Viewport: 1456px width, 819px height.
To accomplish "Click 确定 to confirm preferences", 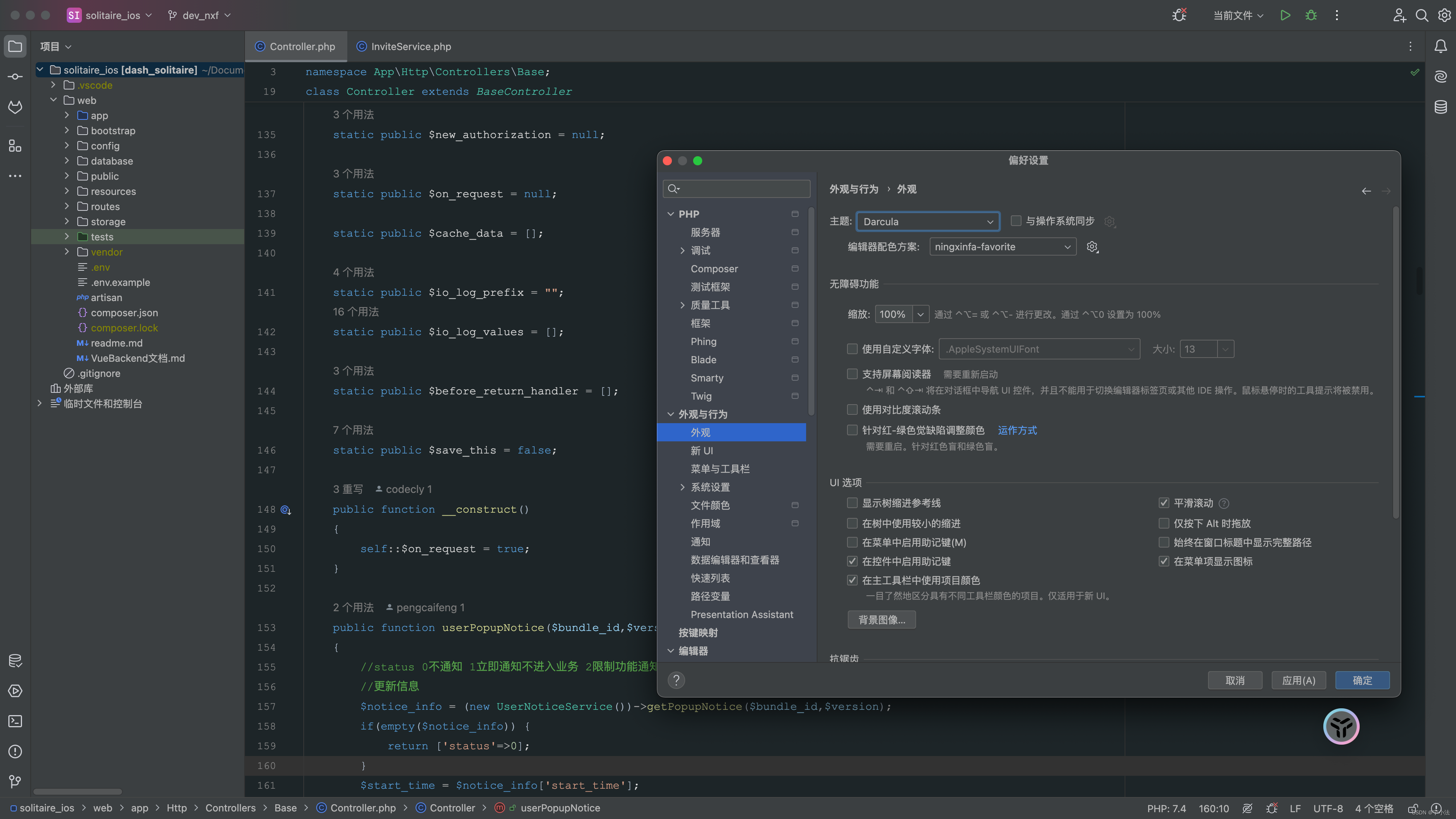I will (x=1362, y=680).
